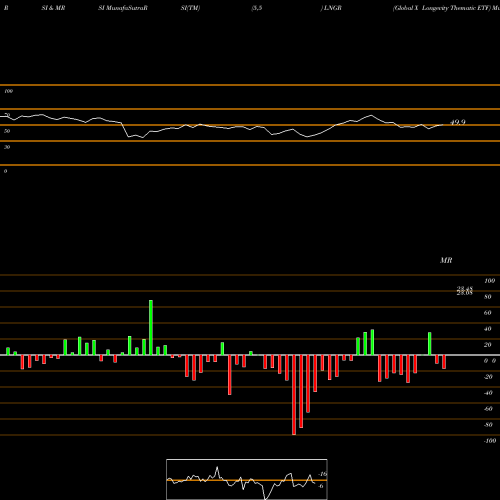Click the 'SI(TM)' header label
This screenshot has width=500, height=500.
pos(190,8)
